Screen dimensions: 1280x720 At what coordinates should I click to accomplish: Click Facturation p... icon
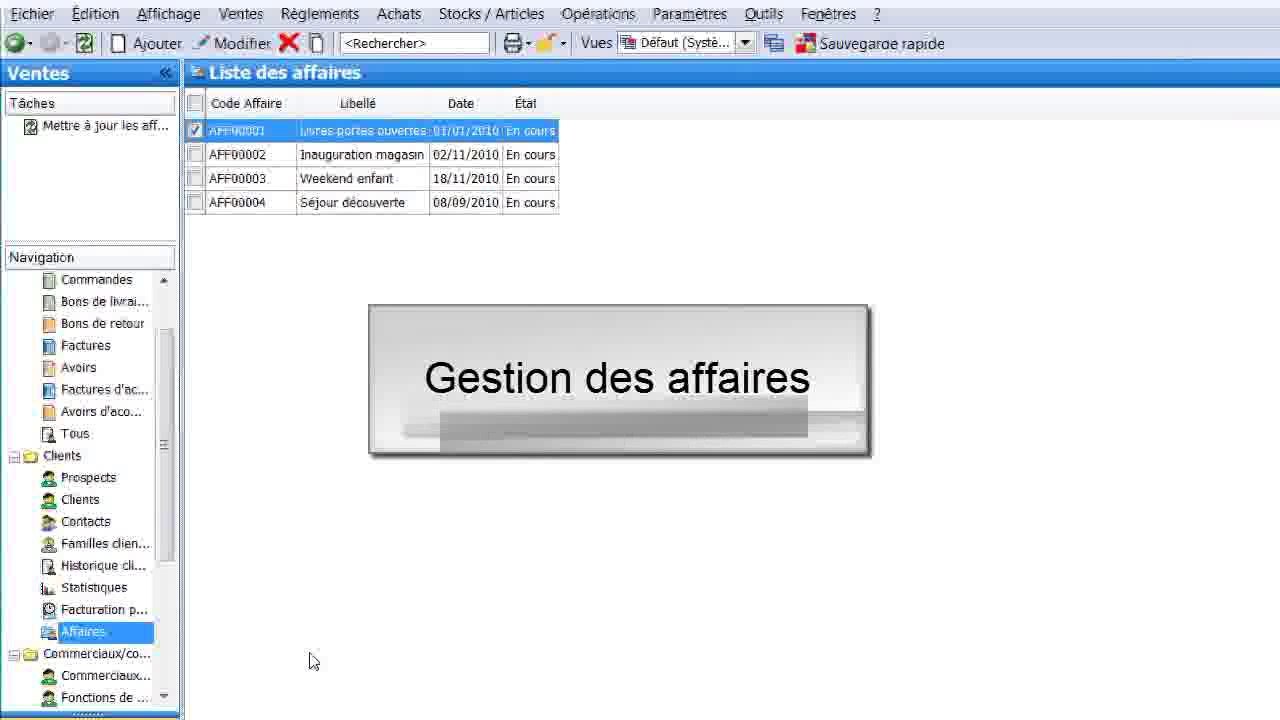tap(49, 610)
